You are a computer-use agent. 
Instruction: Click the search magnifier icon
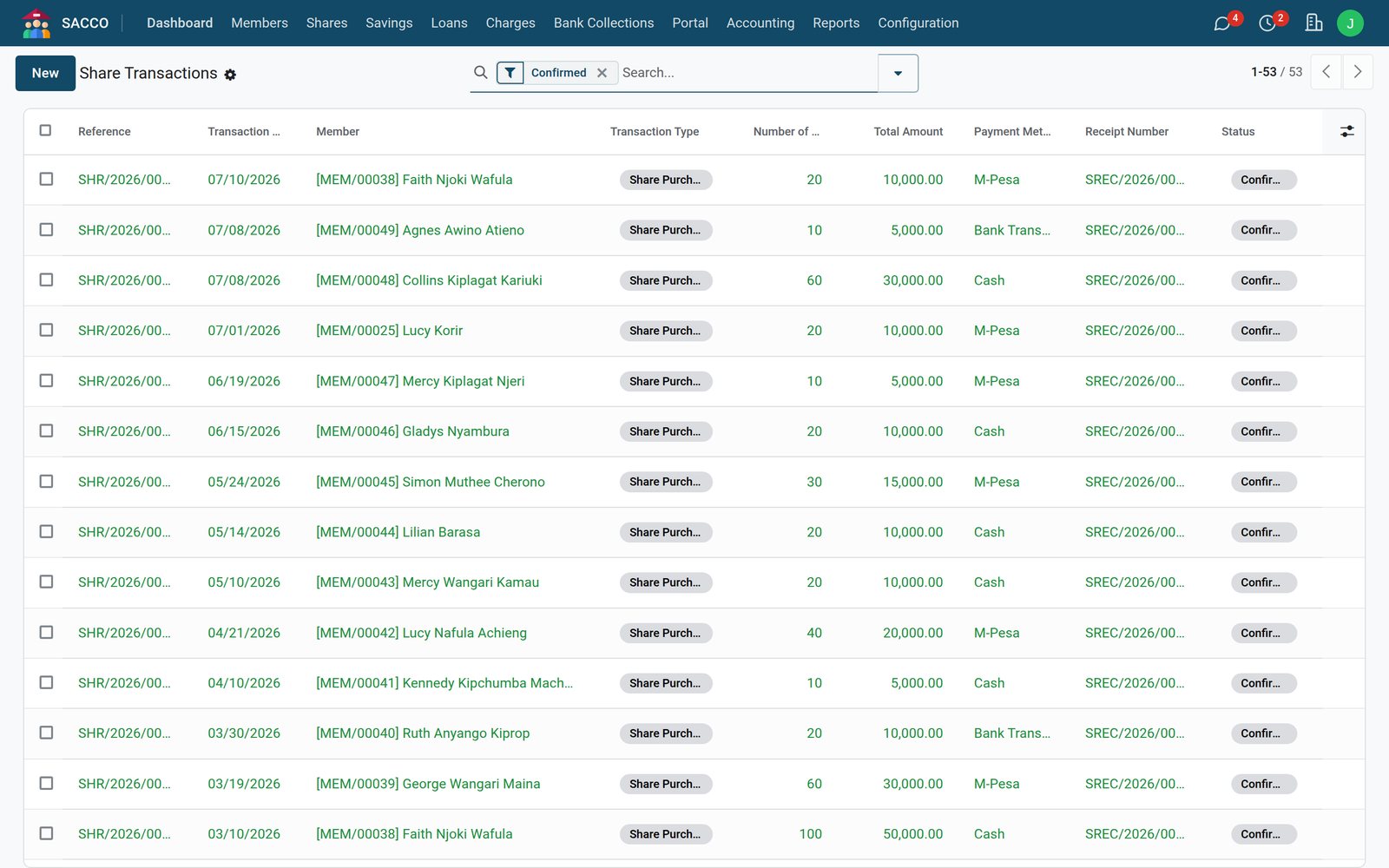point(481,73)
